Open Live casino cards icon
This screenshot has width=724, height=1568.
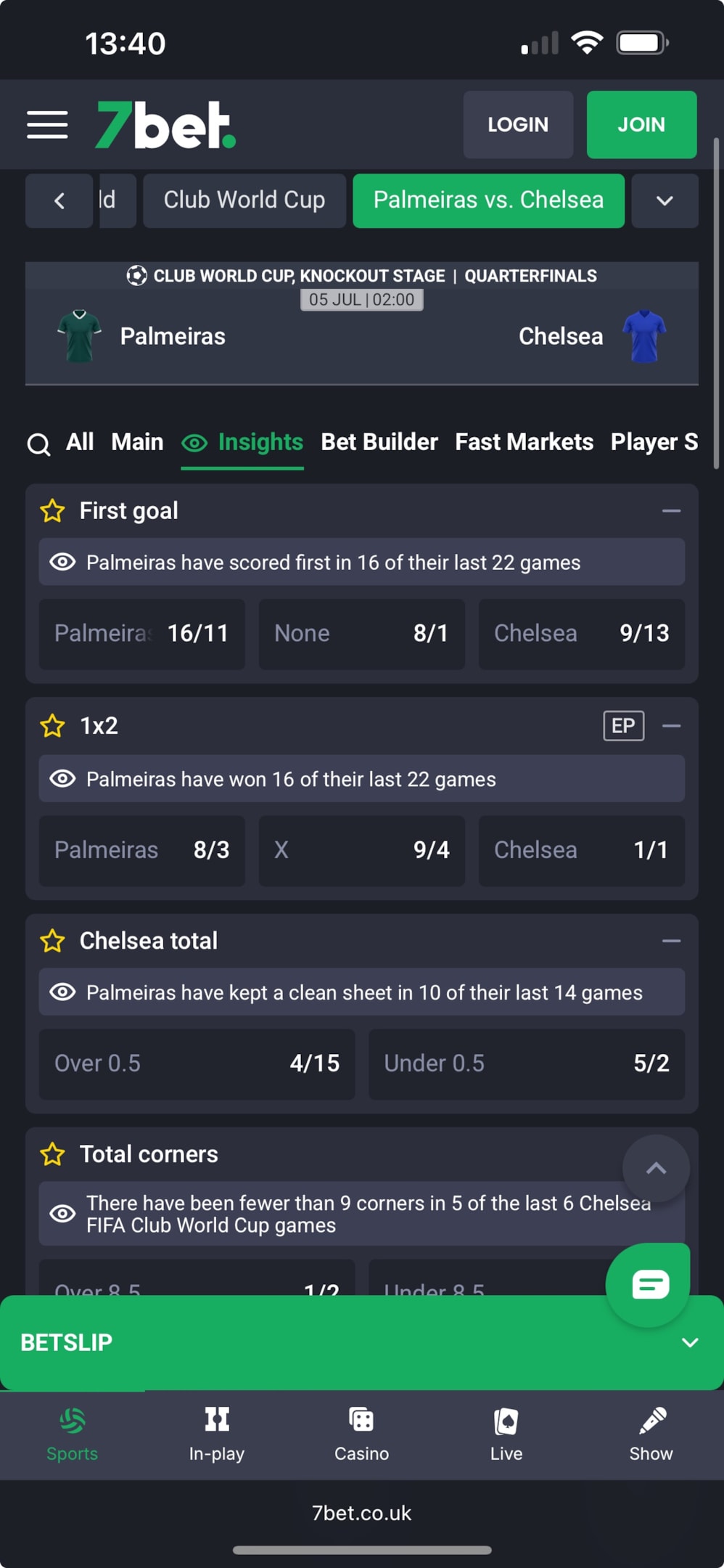tap(506, 1434)
